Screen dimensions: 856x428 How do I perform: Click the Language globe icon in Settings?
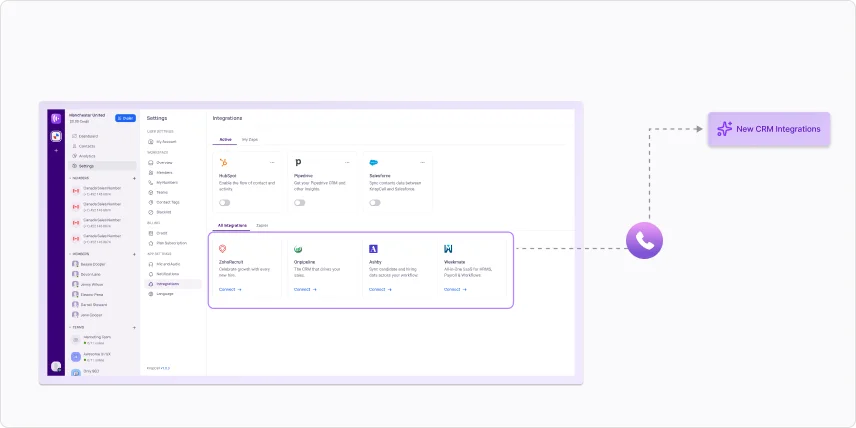coord(151,294)
